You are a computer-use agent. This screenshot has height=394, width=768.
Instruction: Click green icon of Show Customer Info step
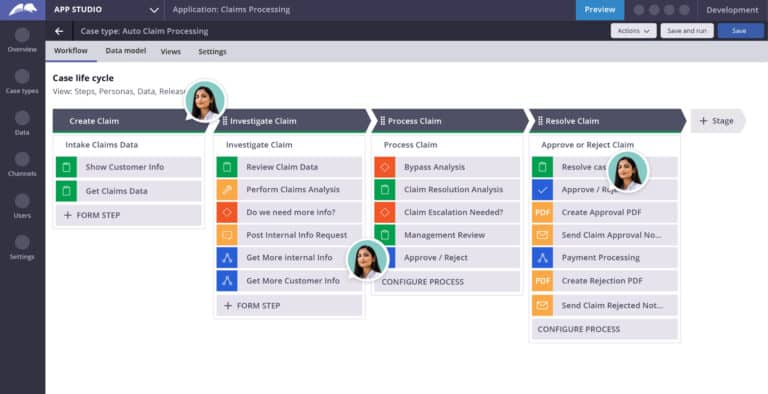(66, 167)
